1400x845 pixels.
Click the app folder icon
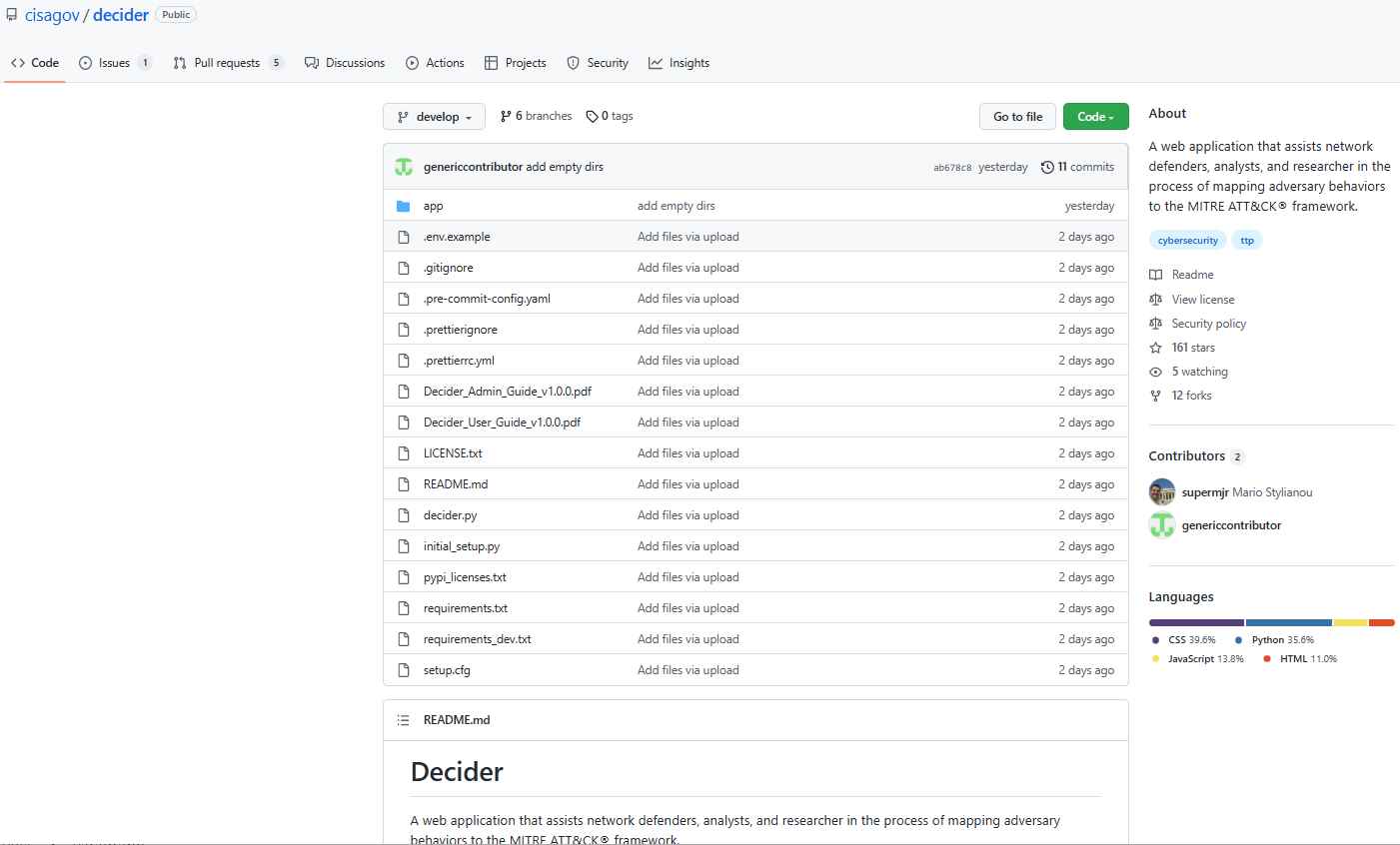404,206
